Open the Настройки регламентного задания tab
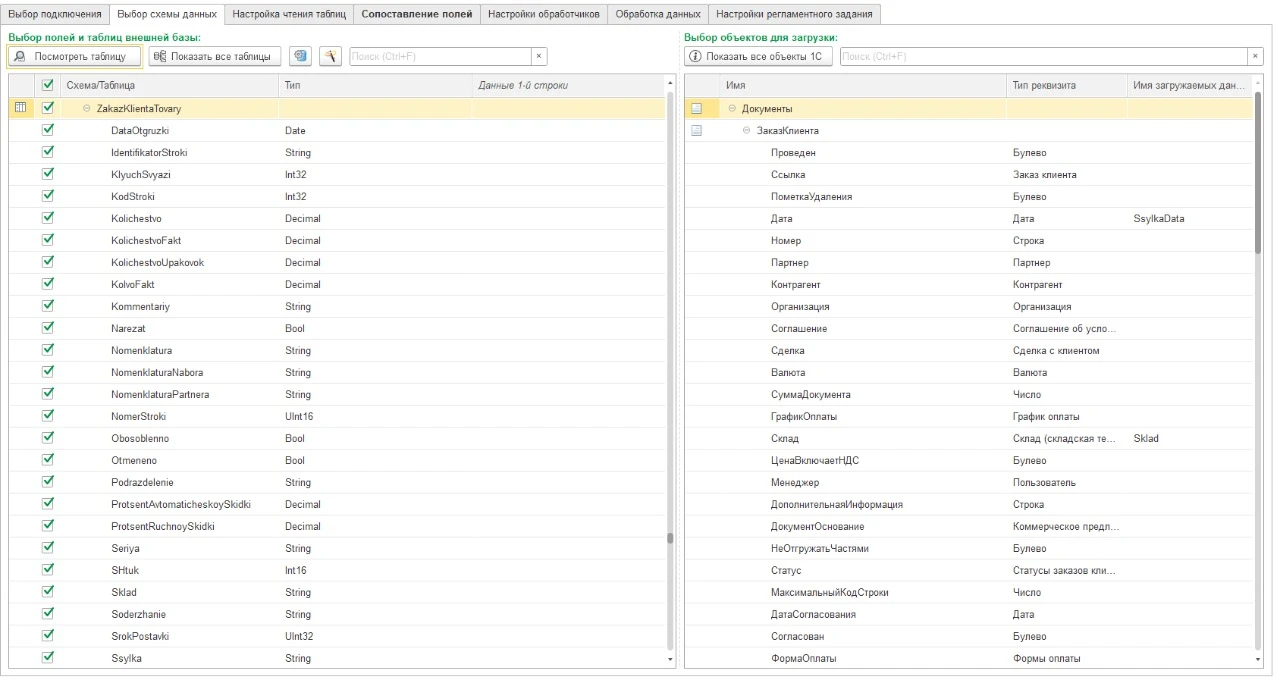Image resolution: width=1280 pixels, height=680 pixels. pos(794,14)
